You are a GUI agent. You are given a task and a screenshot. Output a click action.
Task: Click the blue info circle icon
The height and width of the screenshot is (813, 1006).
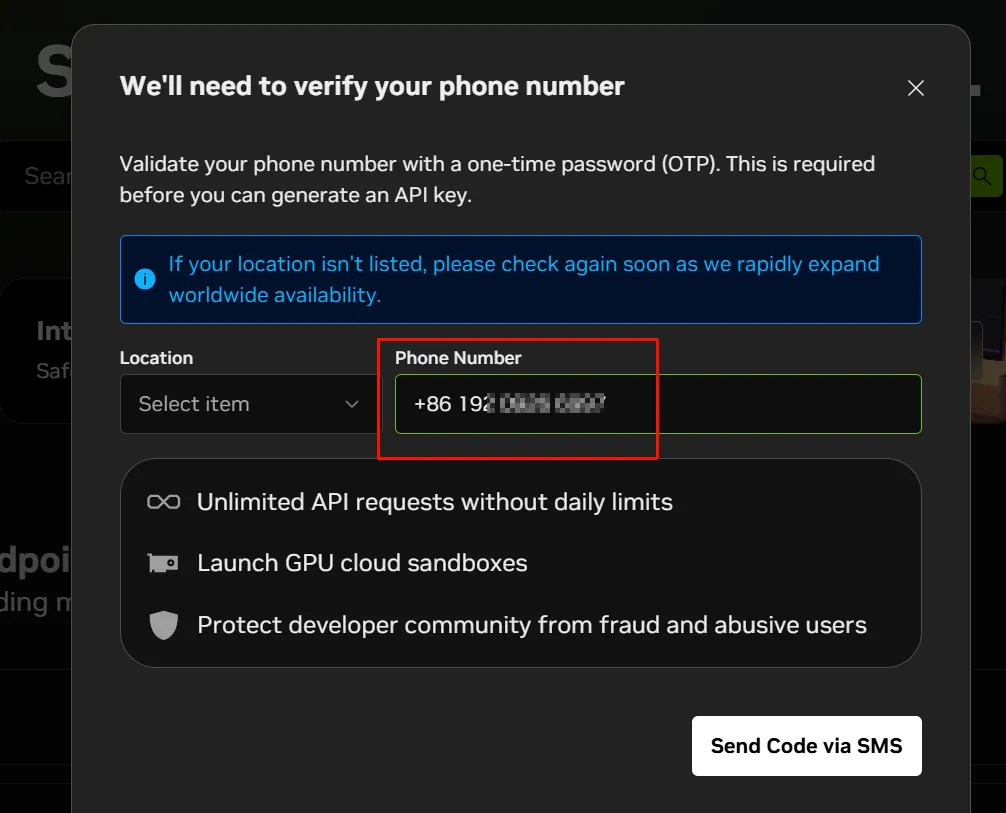[x=145, y=279]
